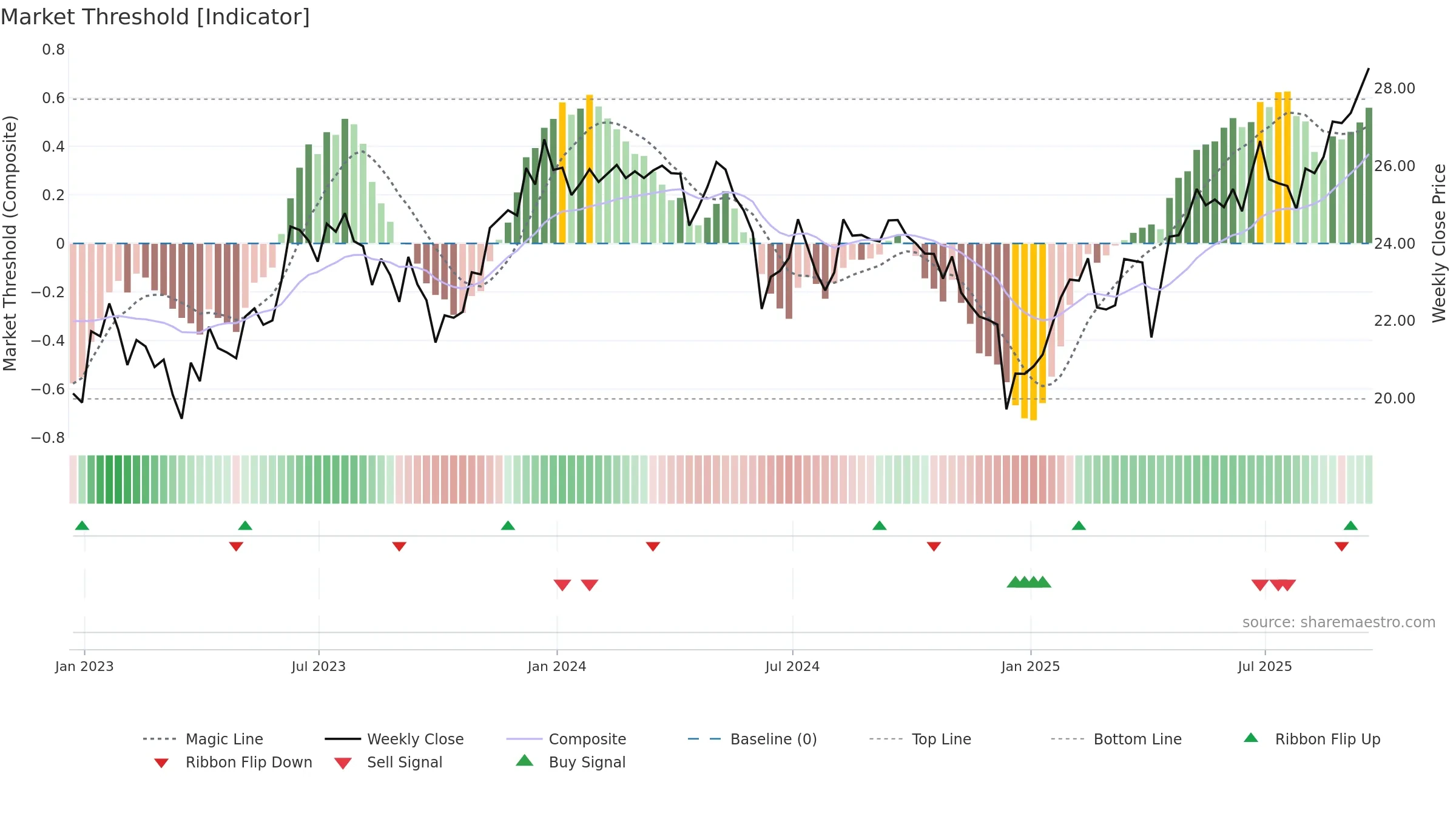
Task: Click the lowest gold bar near Jan 2025
Action: 1033,332
